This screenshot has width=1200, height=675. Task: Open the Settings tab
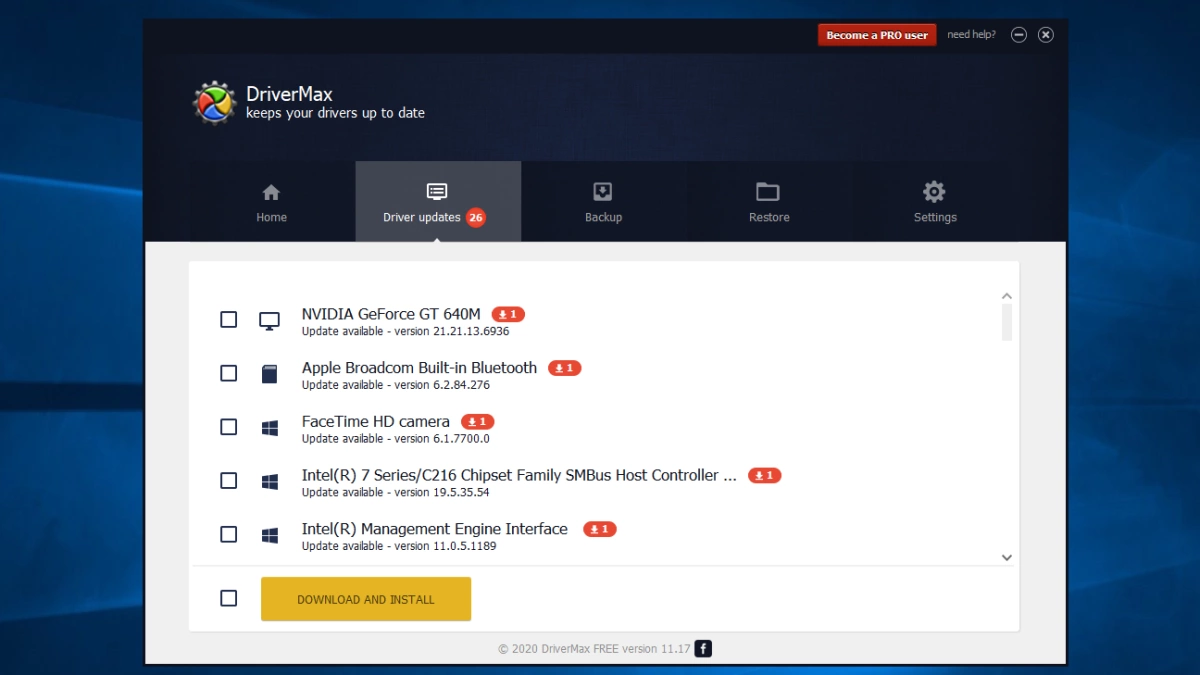click(934, 202)
